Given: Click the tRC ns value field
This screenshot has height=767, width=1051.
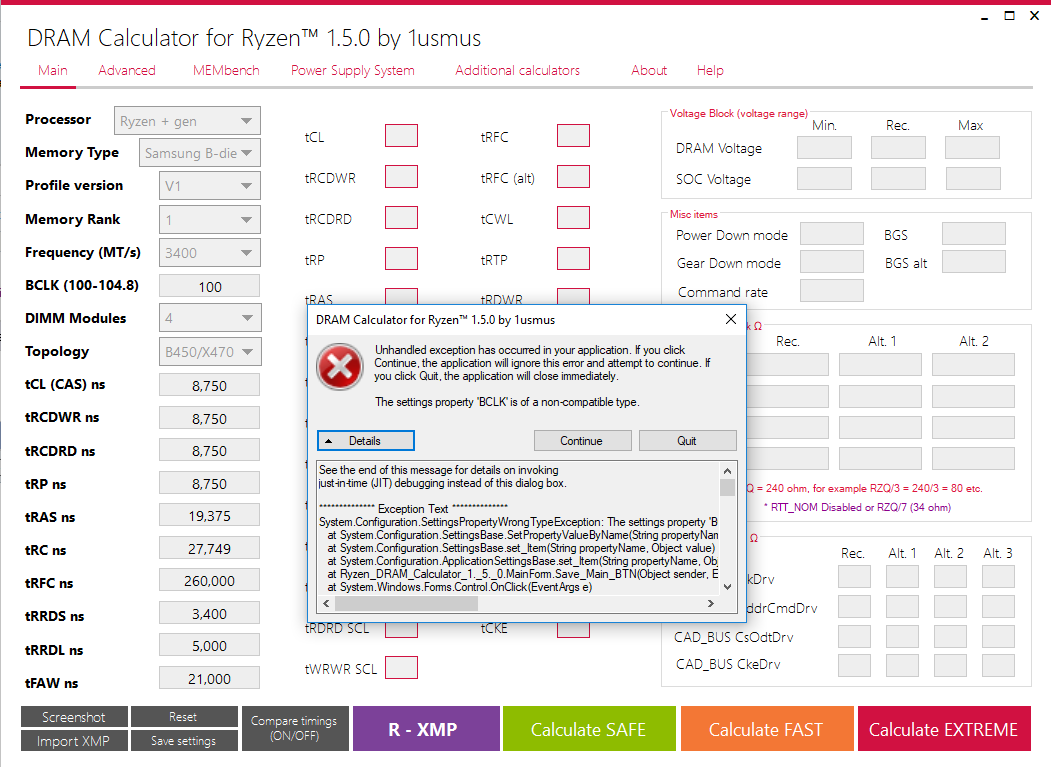Looking at the screenshot, I should click(x=209, y=548).
